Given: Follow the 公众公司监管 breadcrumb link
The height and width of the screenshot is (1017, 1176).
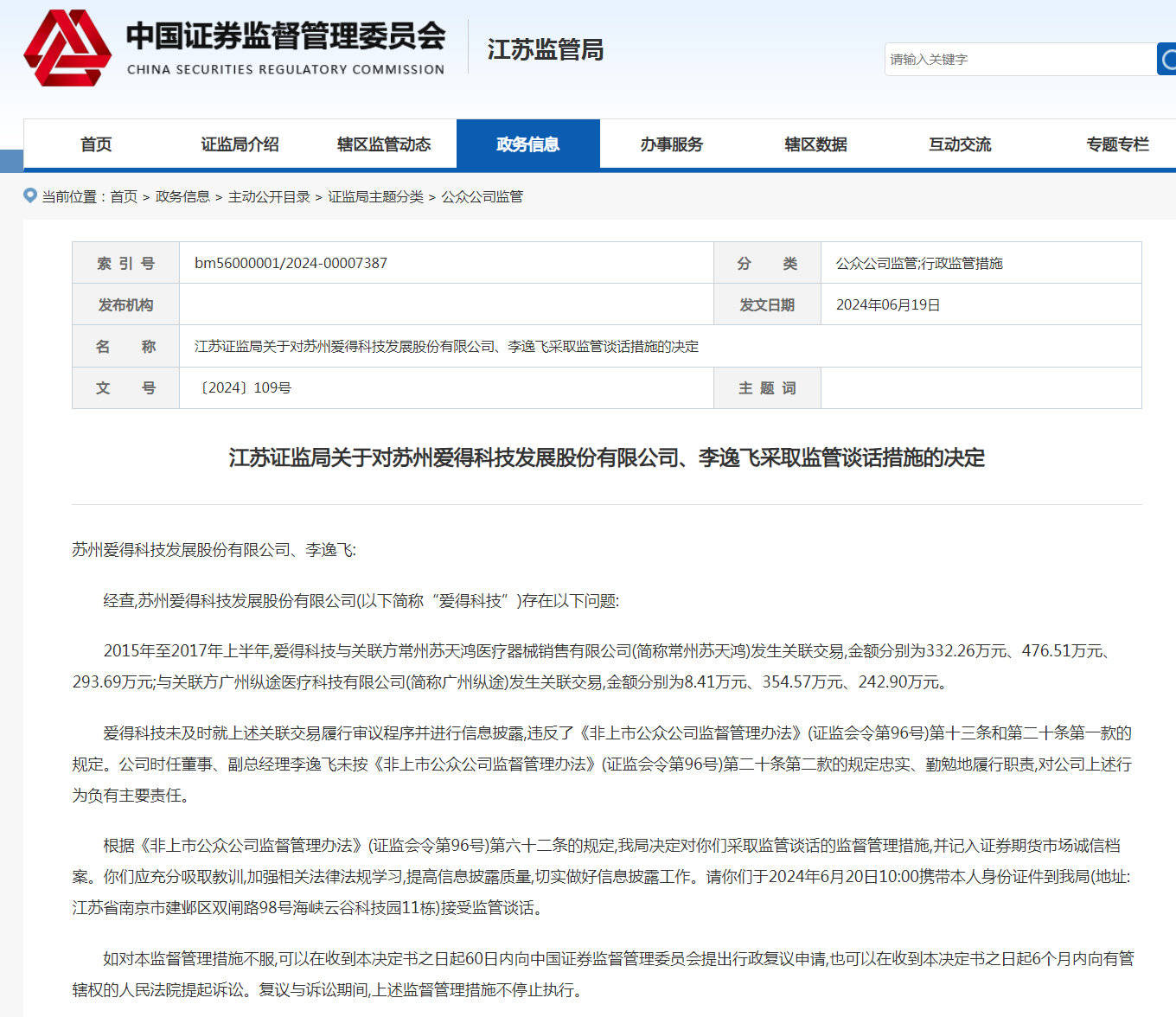Looking at the screenshot, I should tap(483, 197).
